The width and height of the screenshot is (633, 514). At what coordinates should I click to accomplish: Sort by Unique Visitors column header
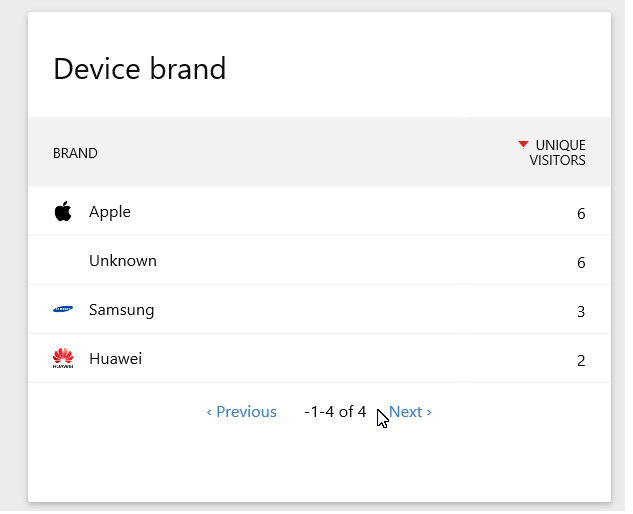coord(552,153)
